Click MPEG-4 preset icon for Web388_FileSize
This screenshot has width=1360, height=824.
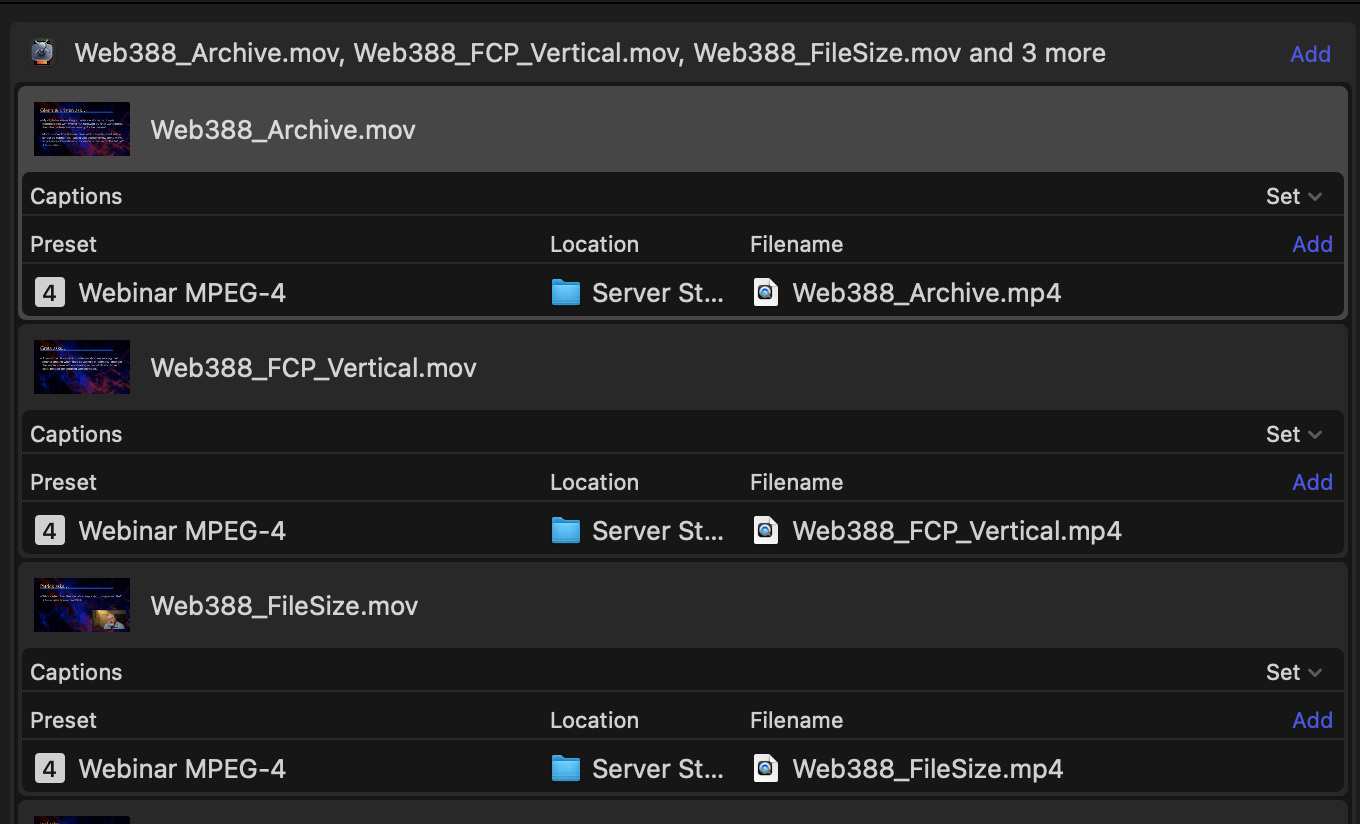point(50,768)
